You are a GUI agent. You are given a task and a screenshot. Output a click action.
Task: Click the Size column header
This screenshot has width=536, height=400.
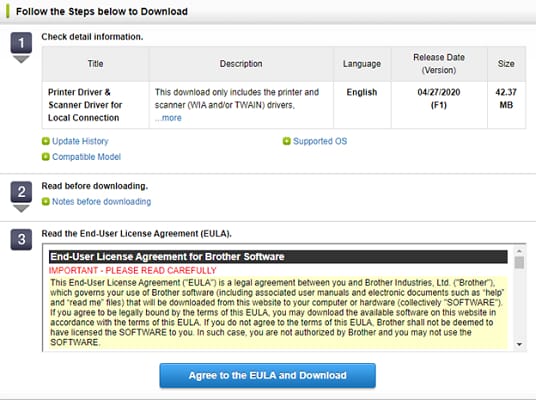(506, 64)
